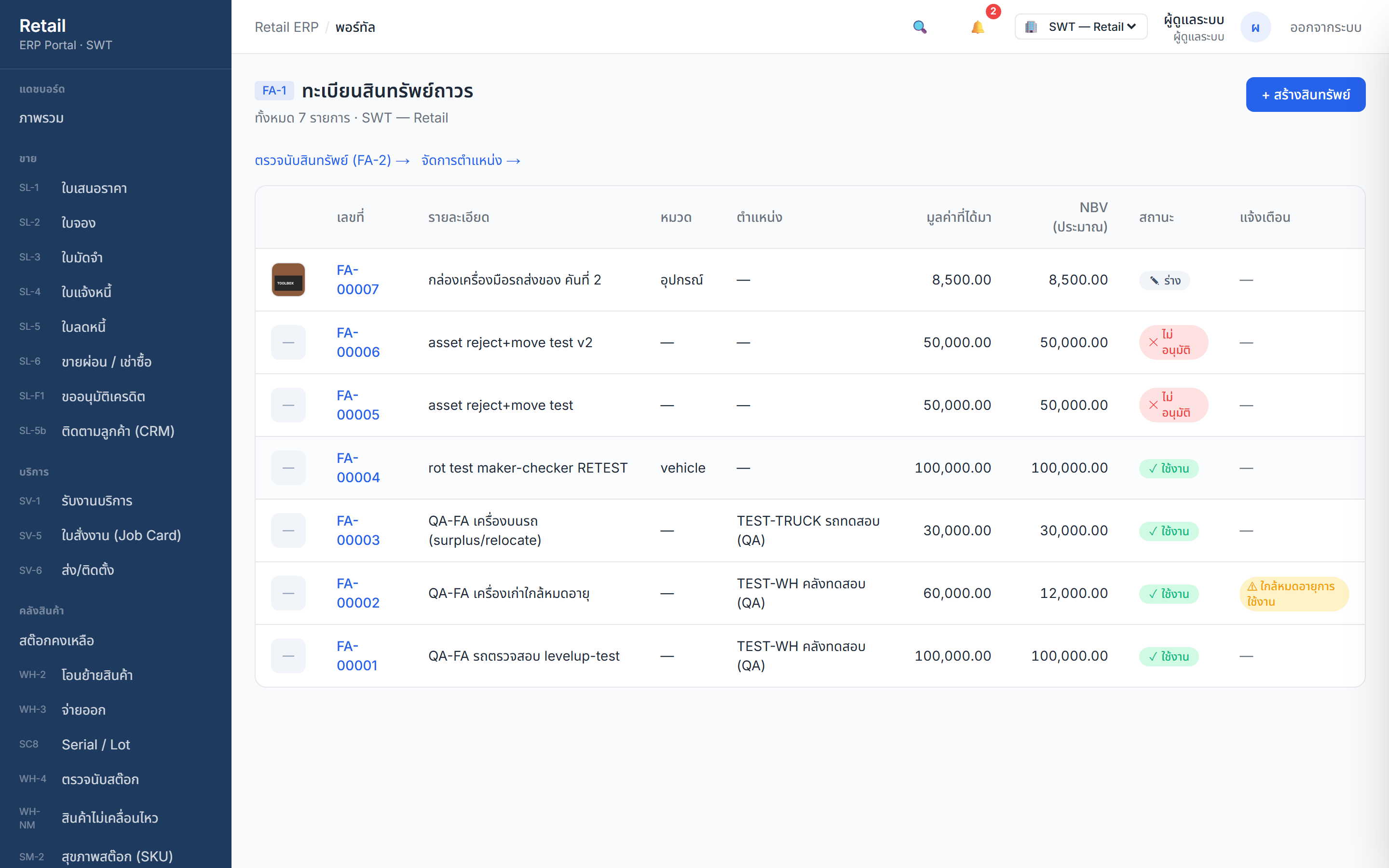Click the create asset button
Viewport: 1389px width, 868px height.
1305,95
